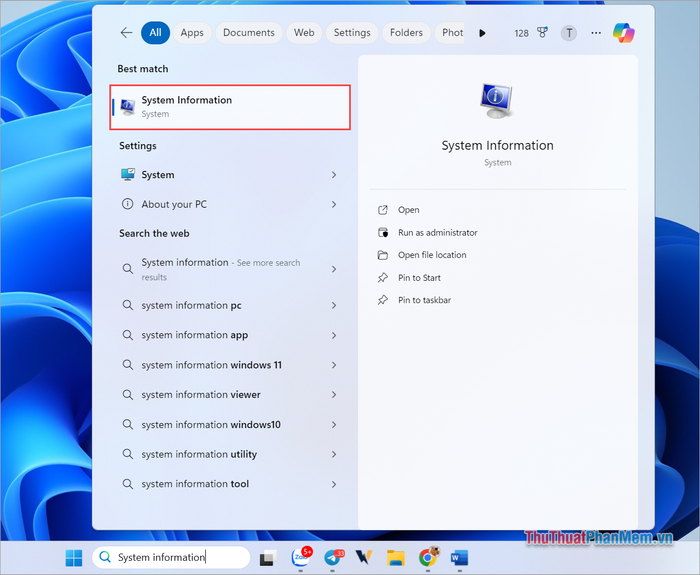Click the info icon beside About your PC
The height and width of the screenshot is (575, 700).
coord(127,204)
